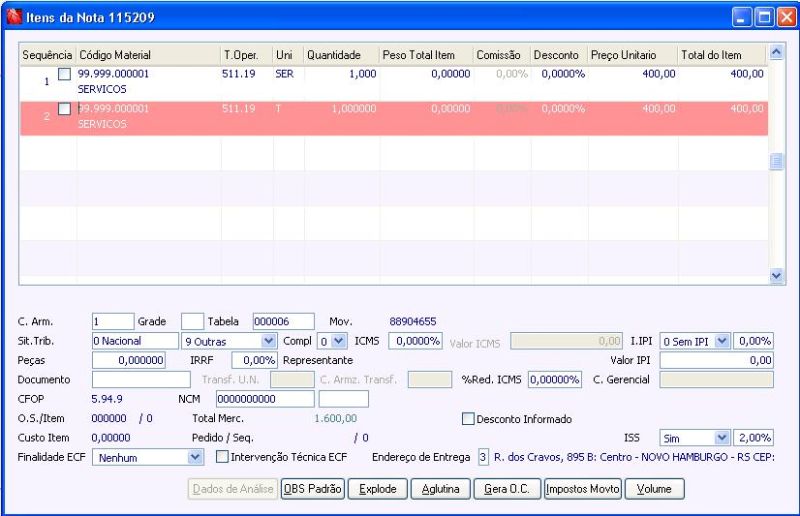Expand the I.IPI '0 Sem IPI' dropdown

point(721,341)
